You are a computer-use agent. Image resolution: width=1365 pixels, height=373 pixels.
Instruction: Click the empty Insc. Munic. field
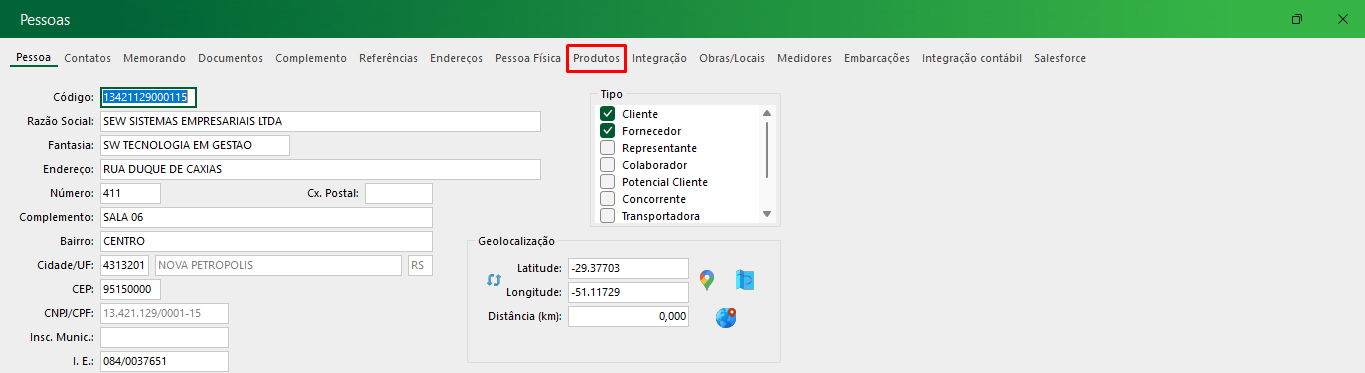click(x=164, y=337)
